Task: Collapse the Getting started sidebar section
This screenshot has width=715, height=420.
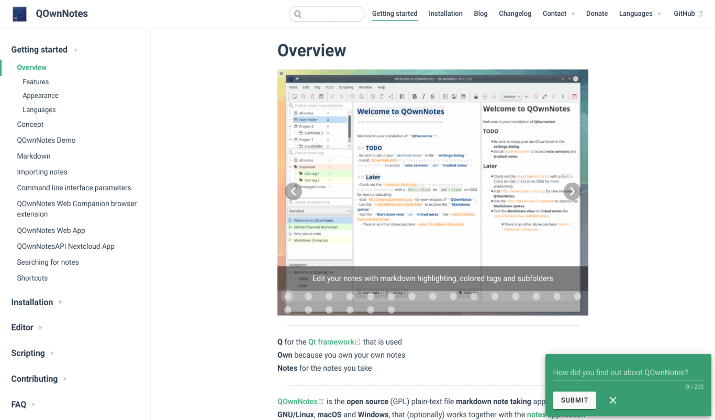Action: pos(44,50)
